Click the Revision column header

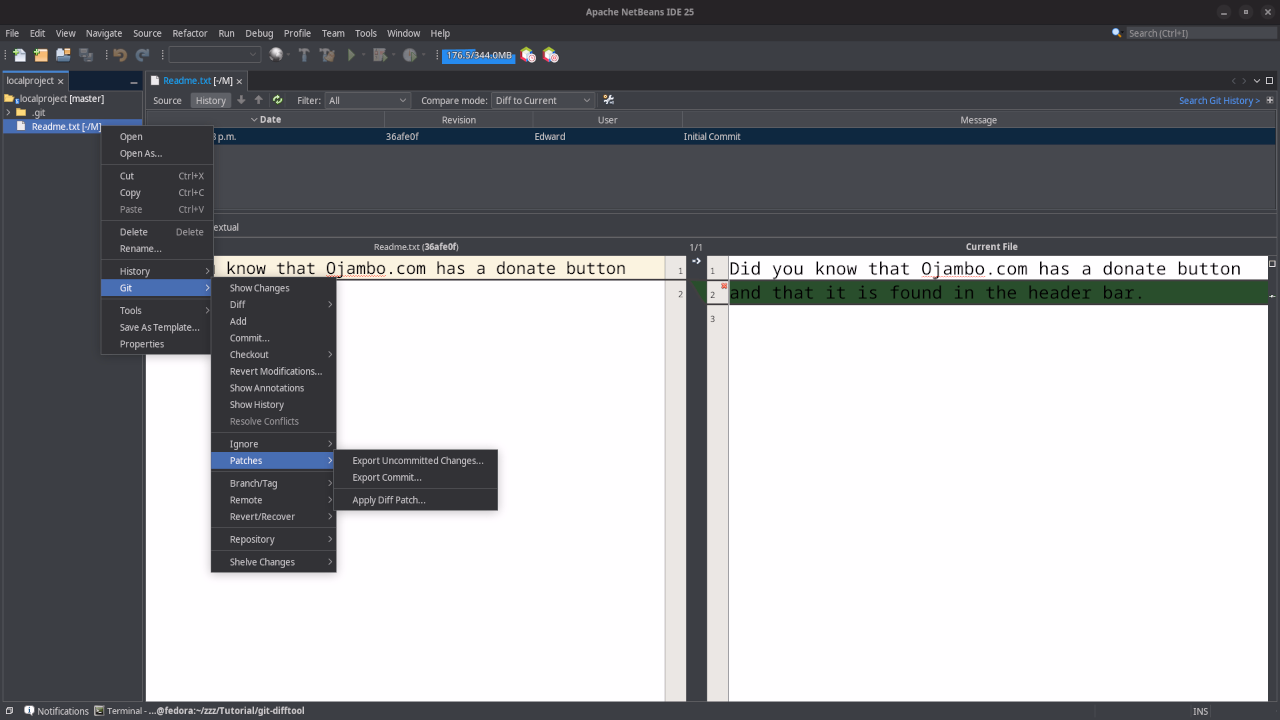[x=459, y=119]
